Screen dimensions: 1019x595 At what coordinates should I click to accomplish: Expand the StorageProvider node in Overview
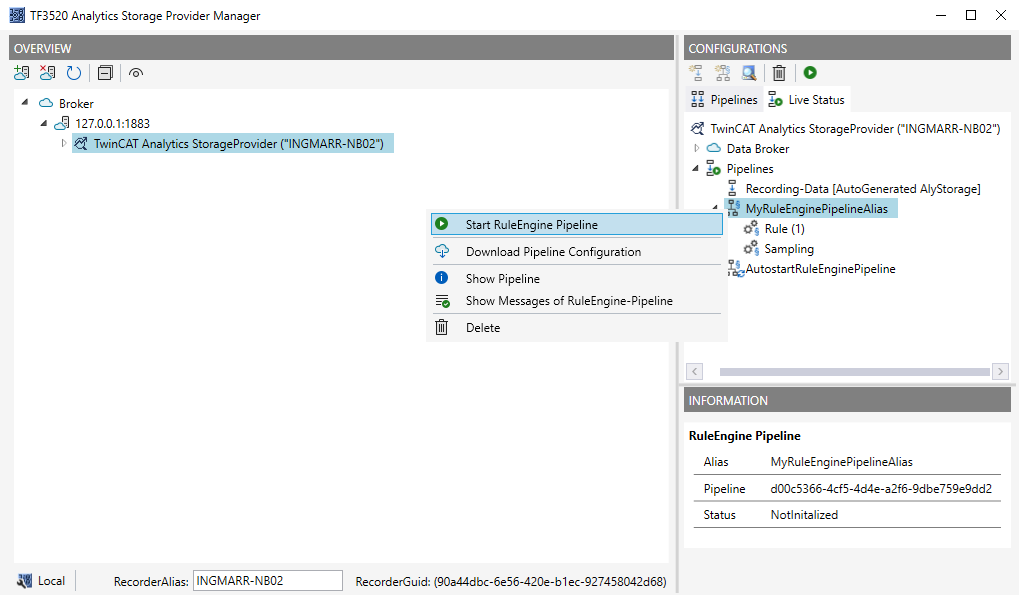(63, 143)
